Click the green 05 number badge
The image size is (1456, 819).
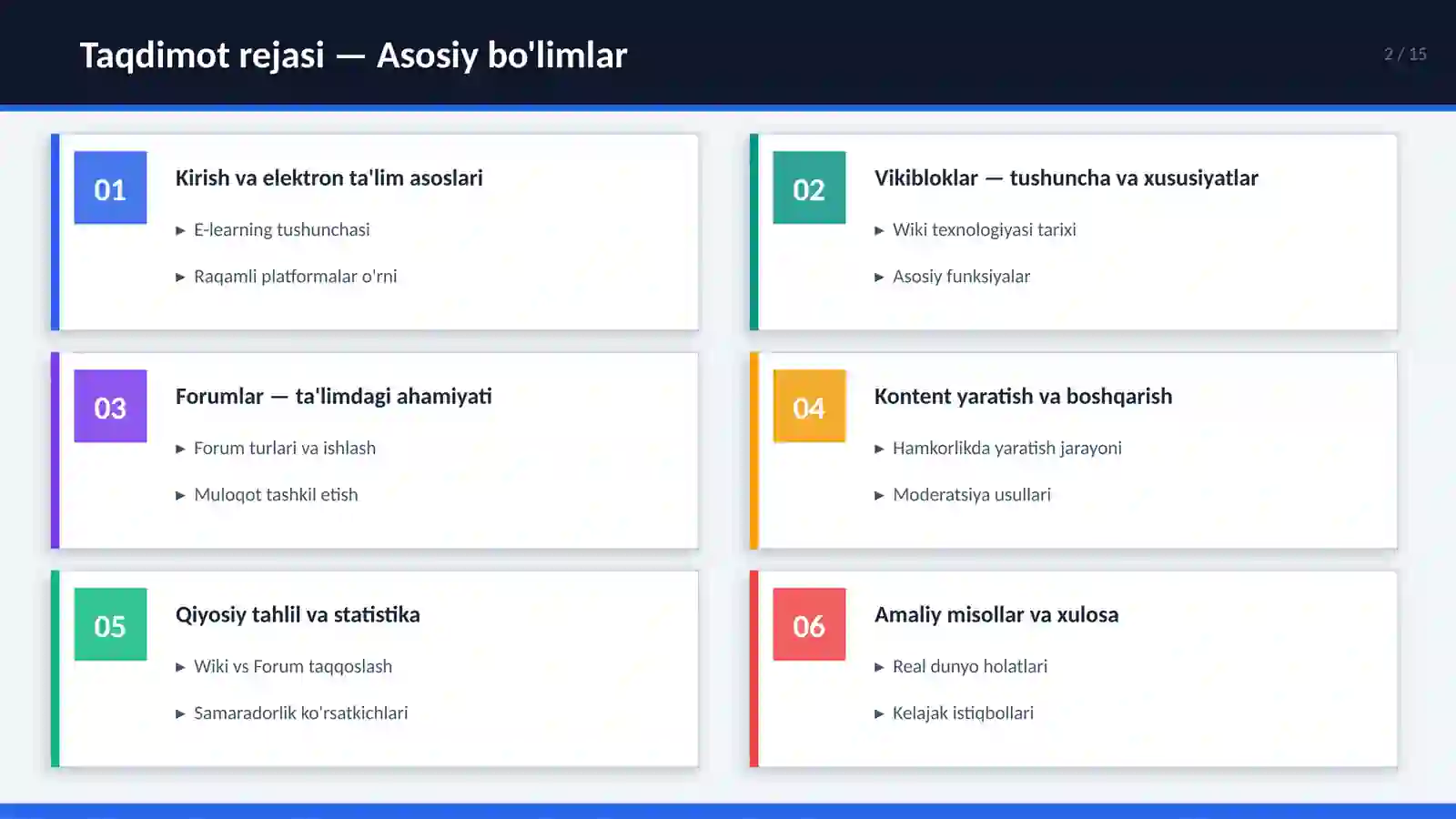click(110, 624)
